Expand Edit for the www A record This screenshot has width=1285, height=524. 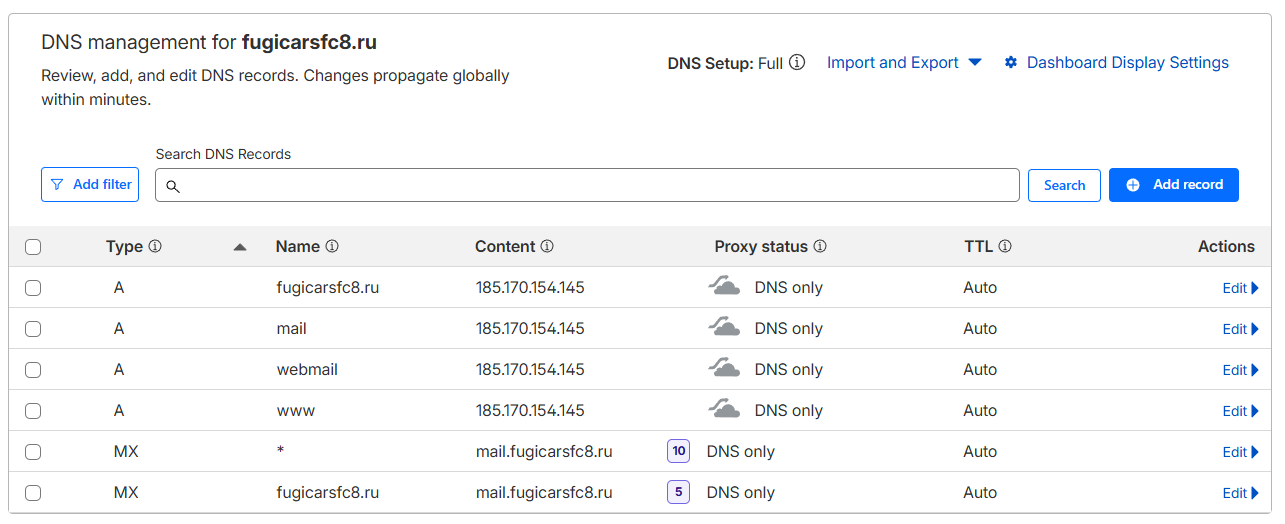click(1240, 411)
